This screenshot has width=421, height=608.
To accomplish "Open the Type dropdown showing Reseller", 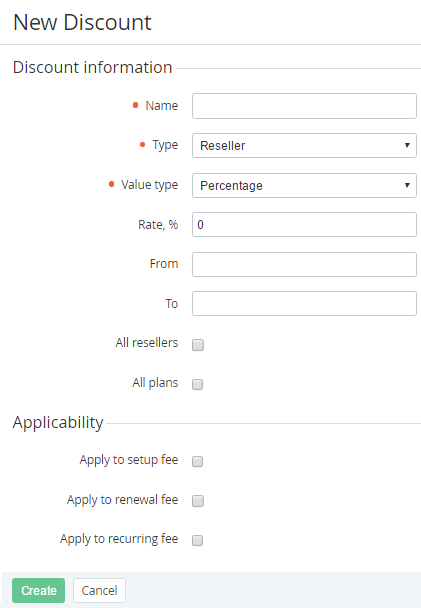I will pos(304,145).
